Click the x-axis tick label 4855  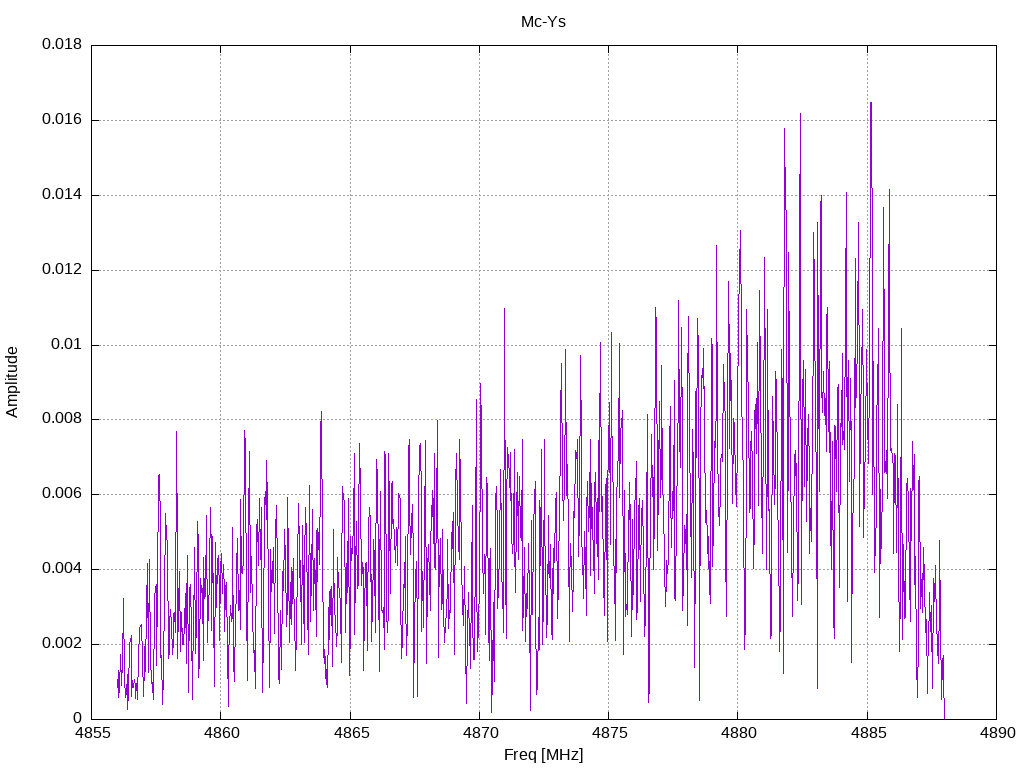coord(92,733)
